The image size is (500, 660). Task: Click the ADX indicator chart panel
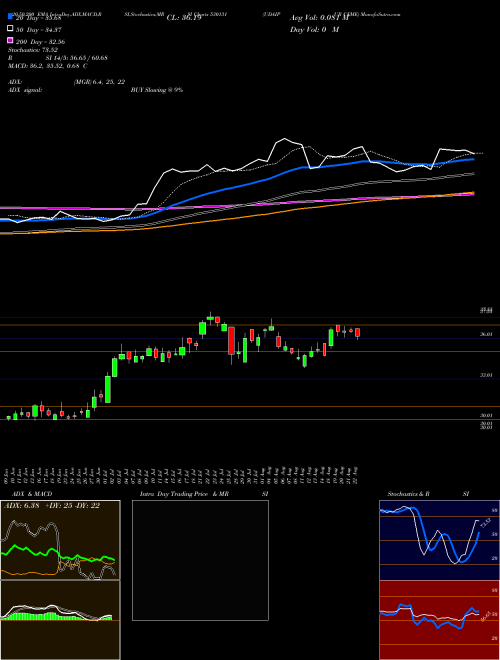coord(60,540)
